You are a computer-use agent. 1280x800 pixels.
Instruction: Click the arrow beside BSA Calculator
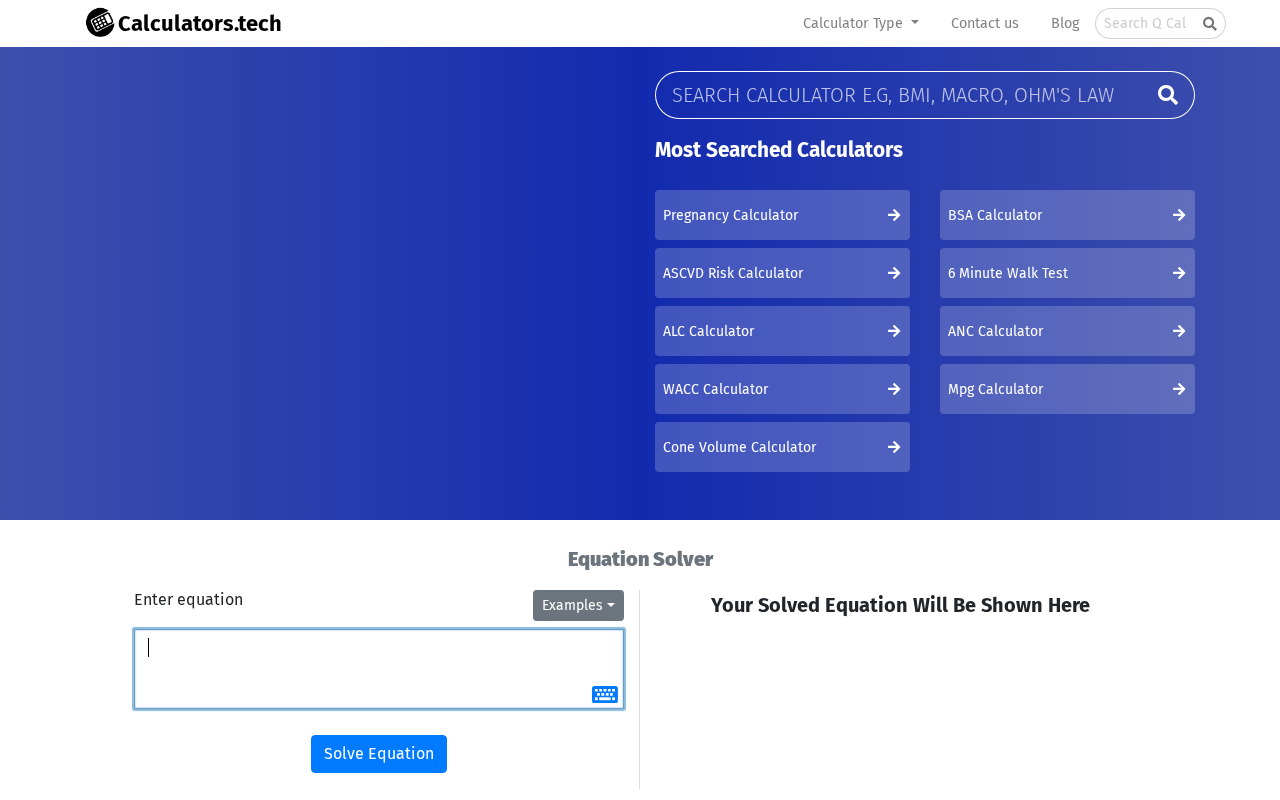tap(1179, 215)
